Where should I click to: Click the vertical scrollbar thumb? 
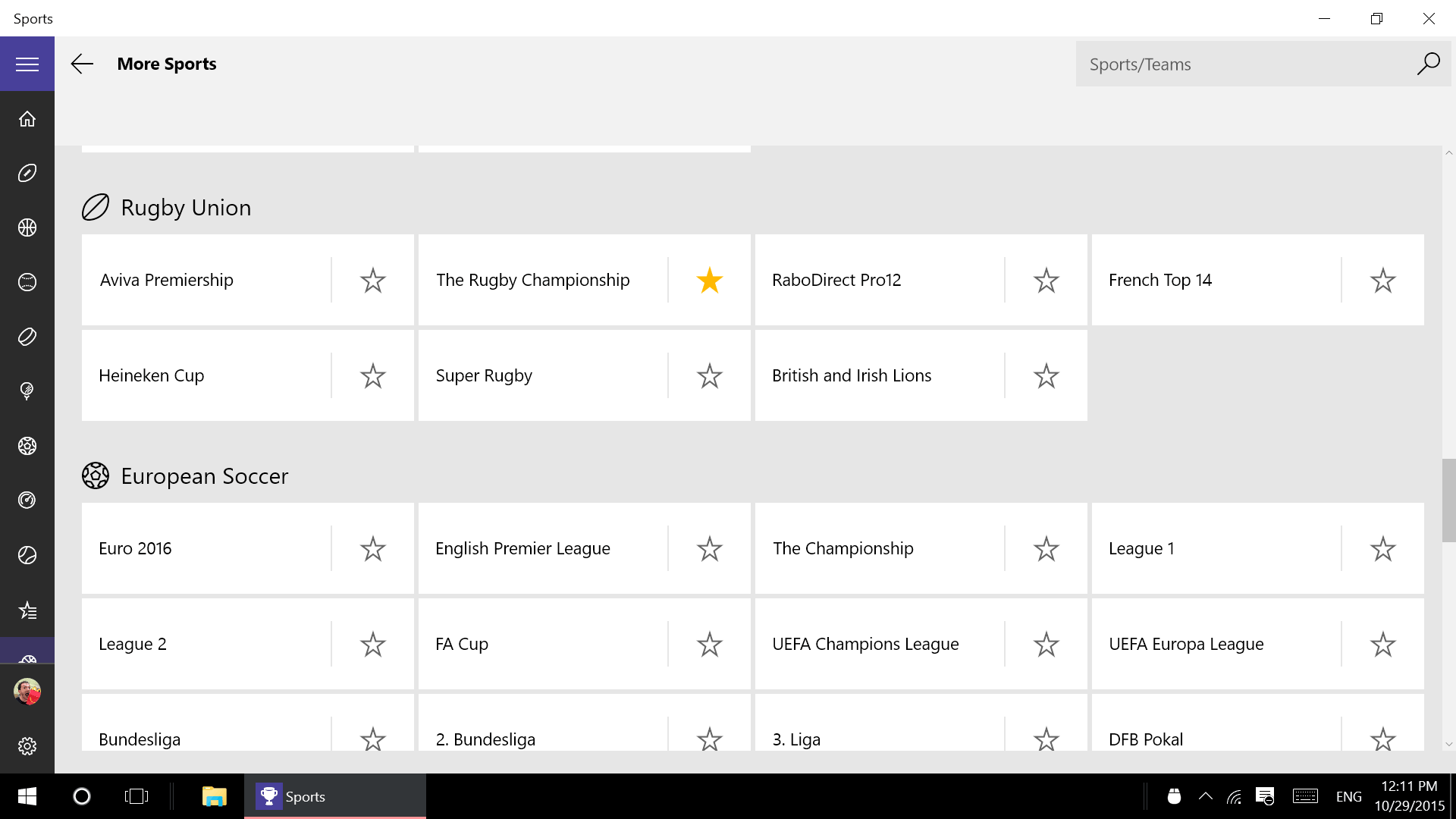coord(1448,500)
